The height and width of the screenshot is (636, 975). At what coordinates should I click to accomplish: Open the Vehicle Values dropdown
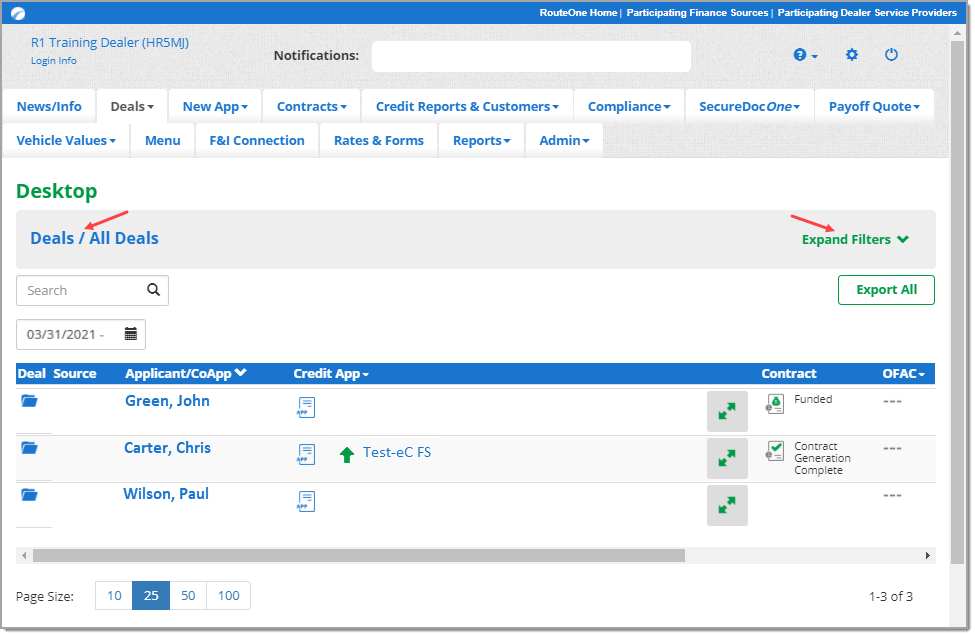tap(66, 141)
